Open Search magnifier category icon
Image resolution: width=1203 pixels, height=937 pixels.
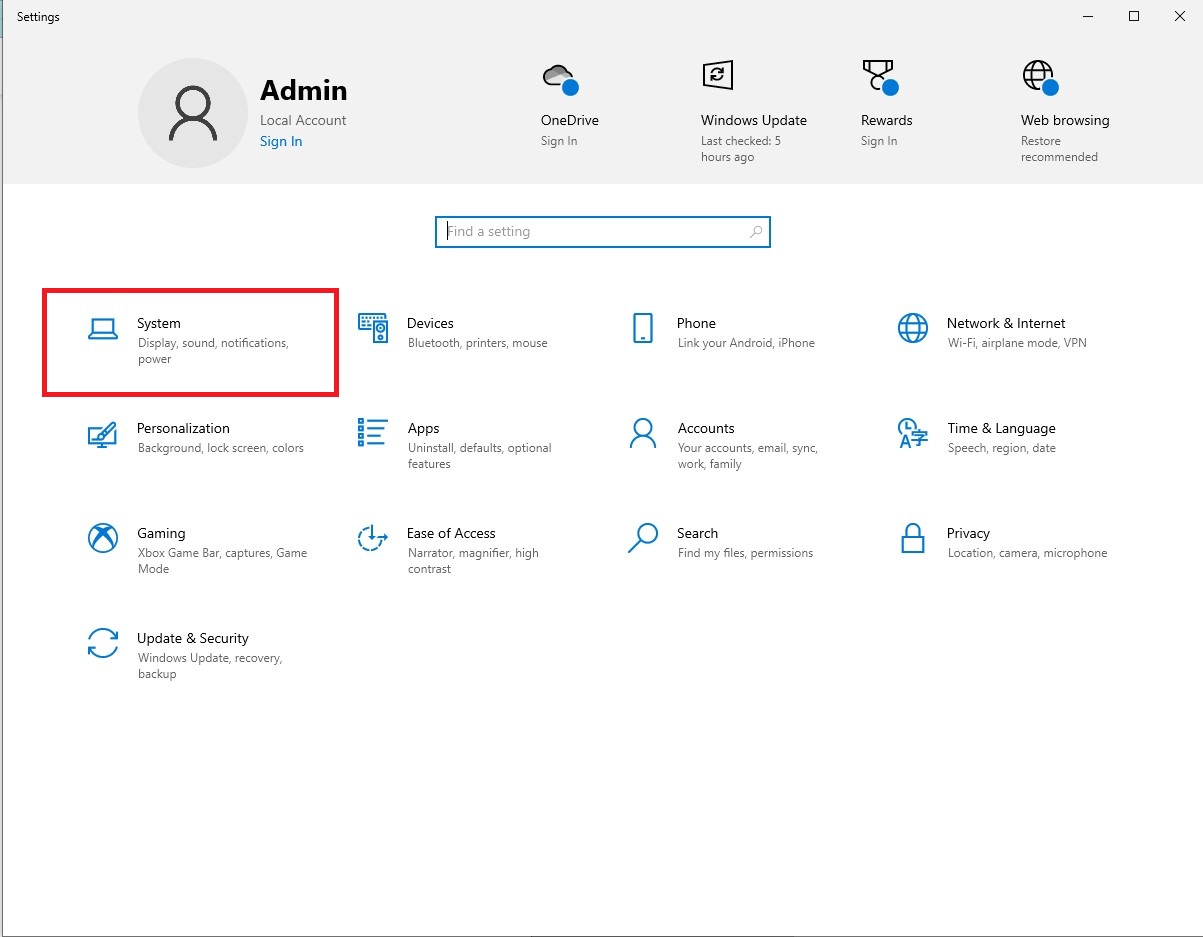pos(643,538)
